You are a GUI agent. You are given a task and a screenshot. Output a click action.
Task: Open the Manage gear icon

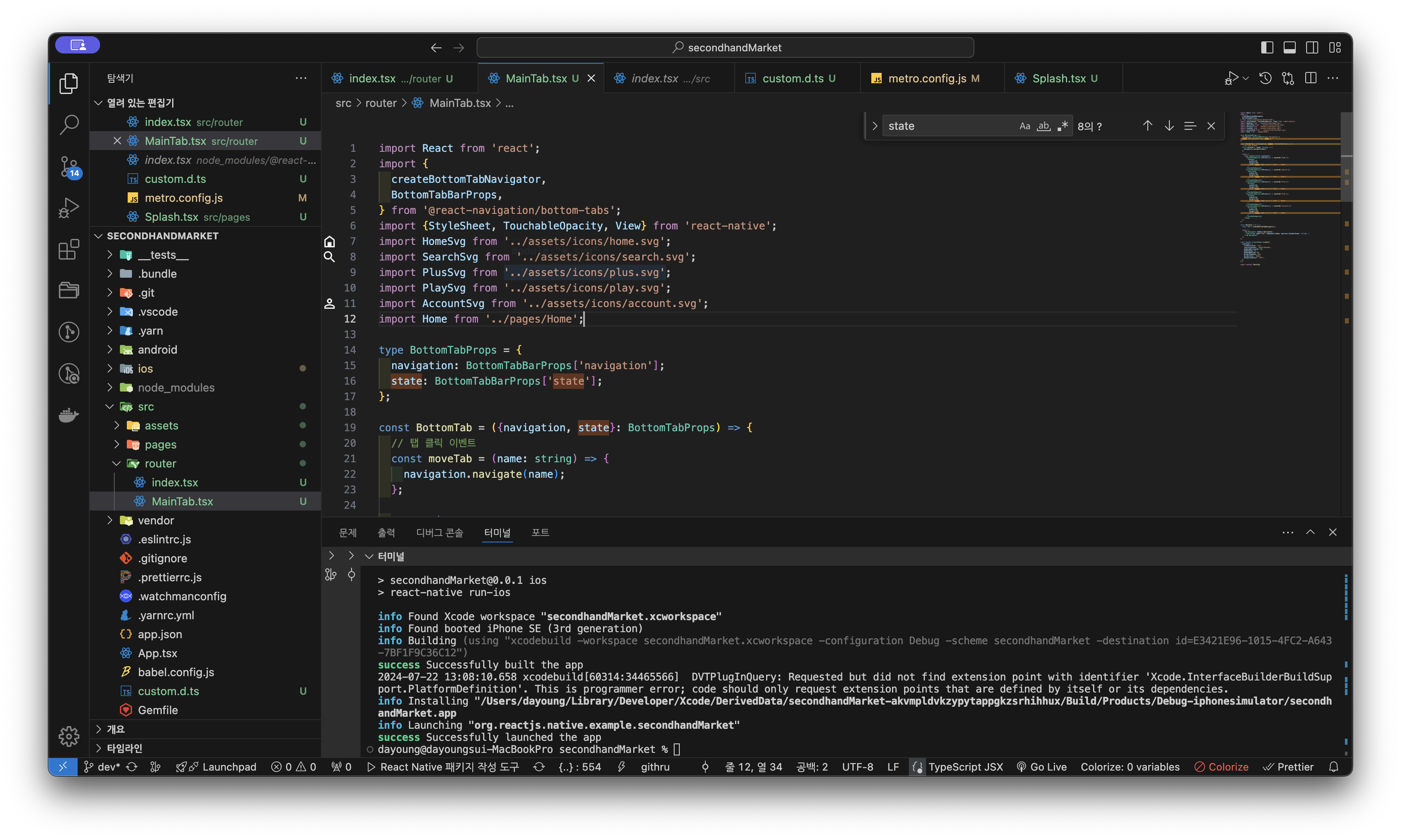(x=69, y=736)
